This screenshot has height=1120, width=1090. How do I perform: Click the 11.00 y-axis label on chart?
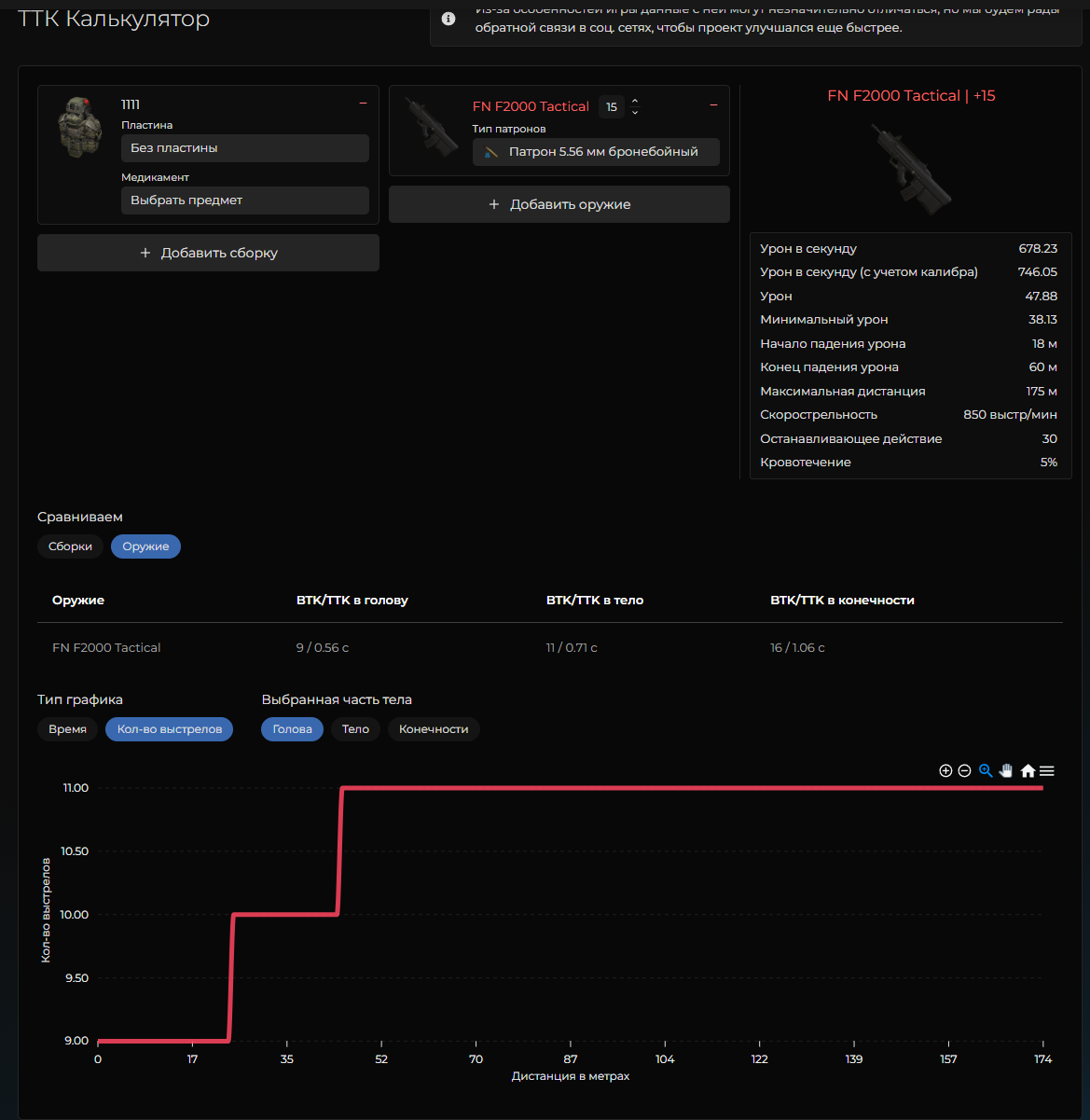[x=76, y=788]
